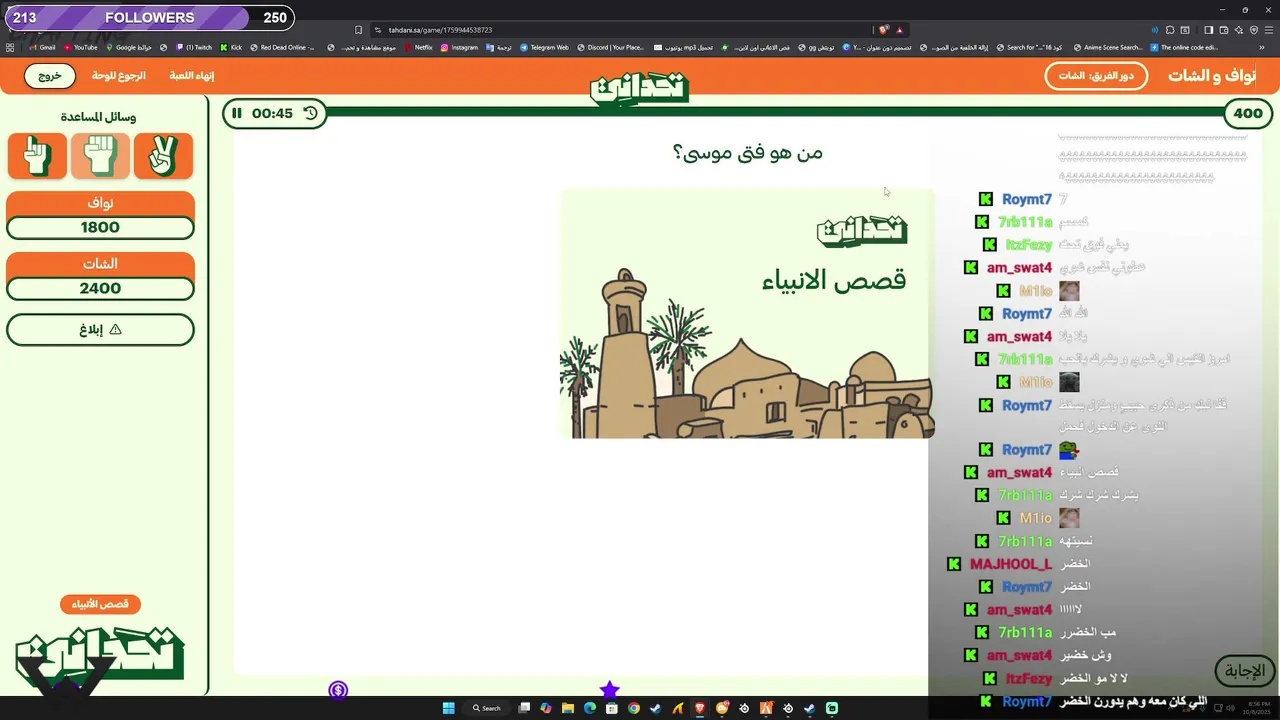This screenshot has width=1280, height=720.
Task: Click the قصص الأنبياء orange category tag
Action: coord(100,604)
